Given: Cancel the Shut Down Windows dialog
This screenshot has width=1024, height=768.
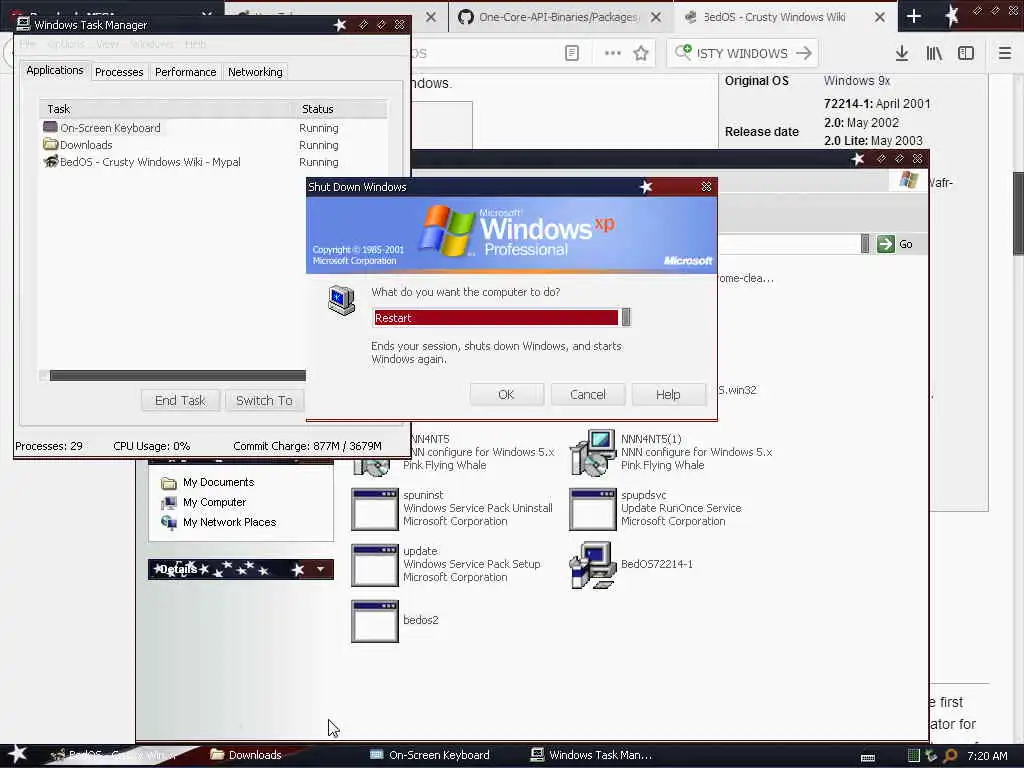Looking at the screenshot, I should 588,394.
